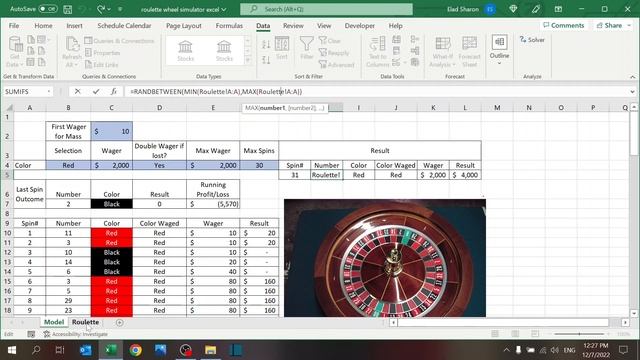Click the Properties button in Queries group

pyautogui.click(x=103, y=53)
